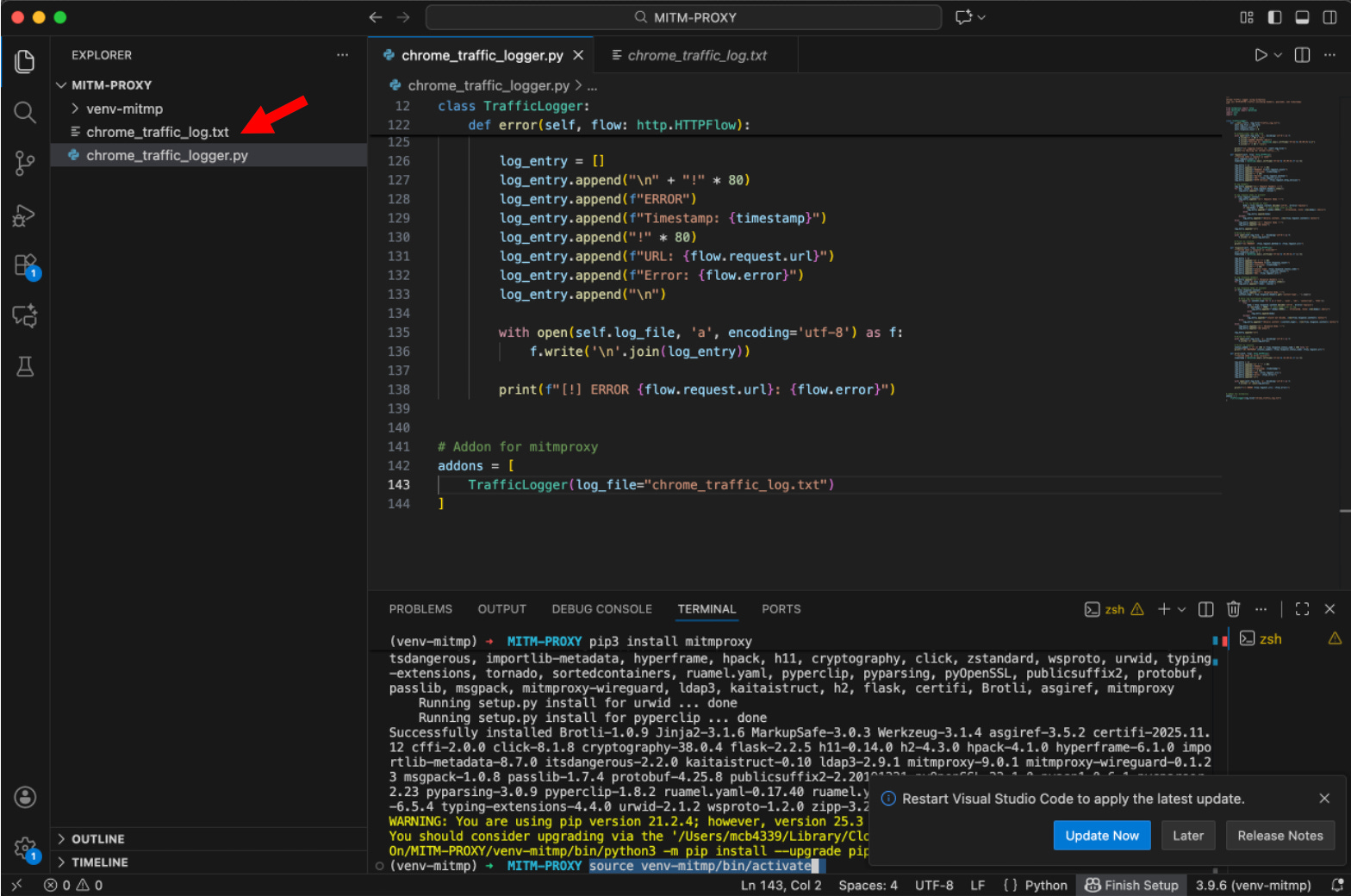Open the Testing beaker view
1351x896 pixels.
[x=25, y=366]
